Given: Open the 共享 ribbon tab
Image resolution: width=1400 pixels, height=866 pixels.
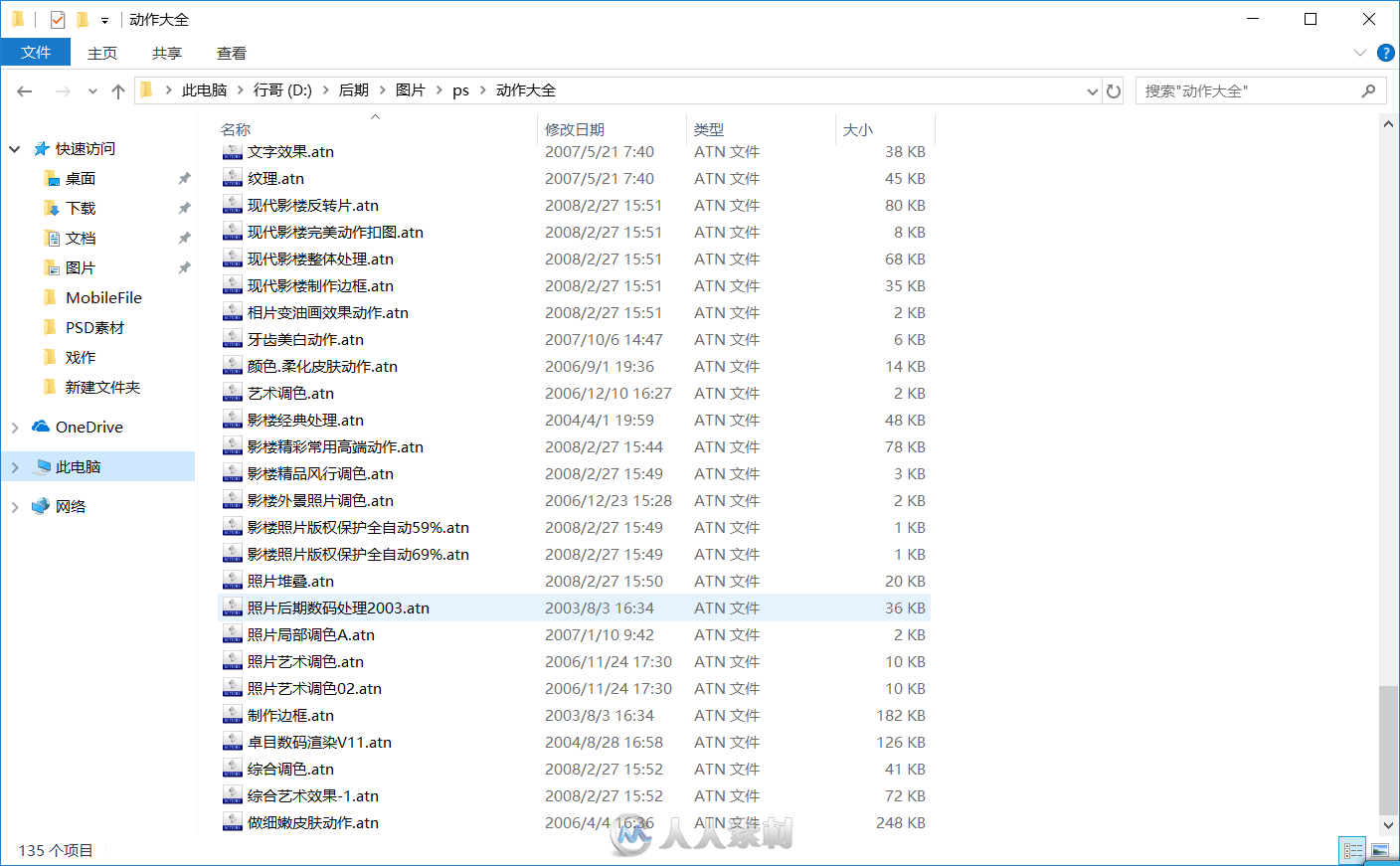Looking at the screenshot, I should click(x=167, y=53).
